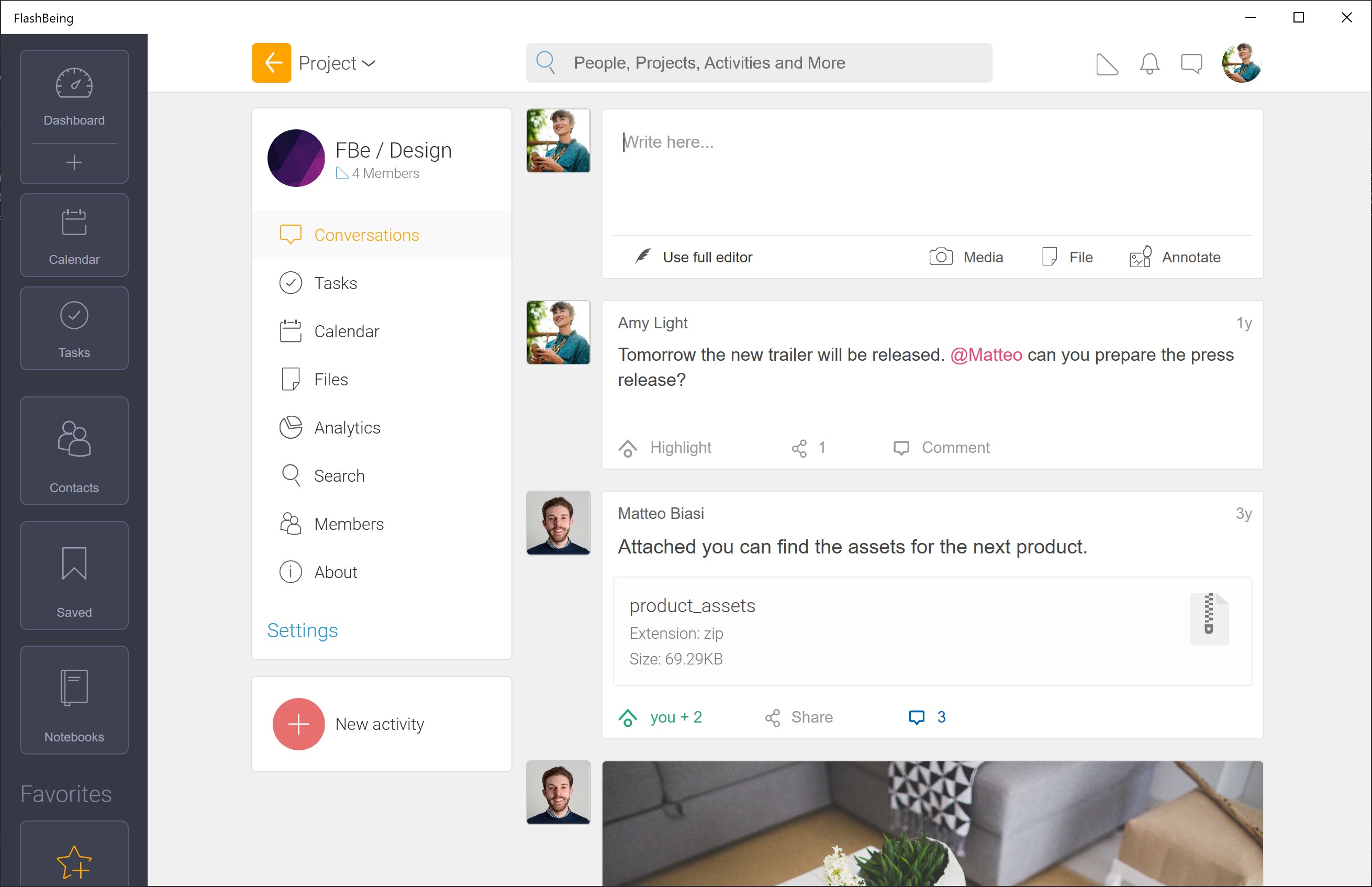1372x887 pixels.
Task: Add a favorite with the star icon
Action: pos(74,862)
